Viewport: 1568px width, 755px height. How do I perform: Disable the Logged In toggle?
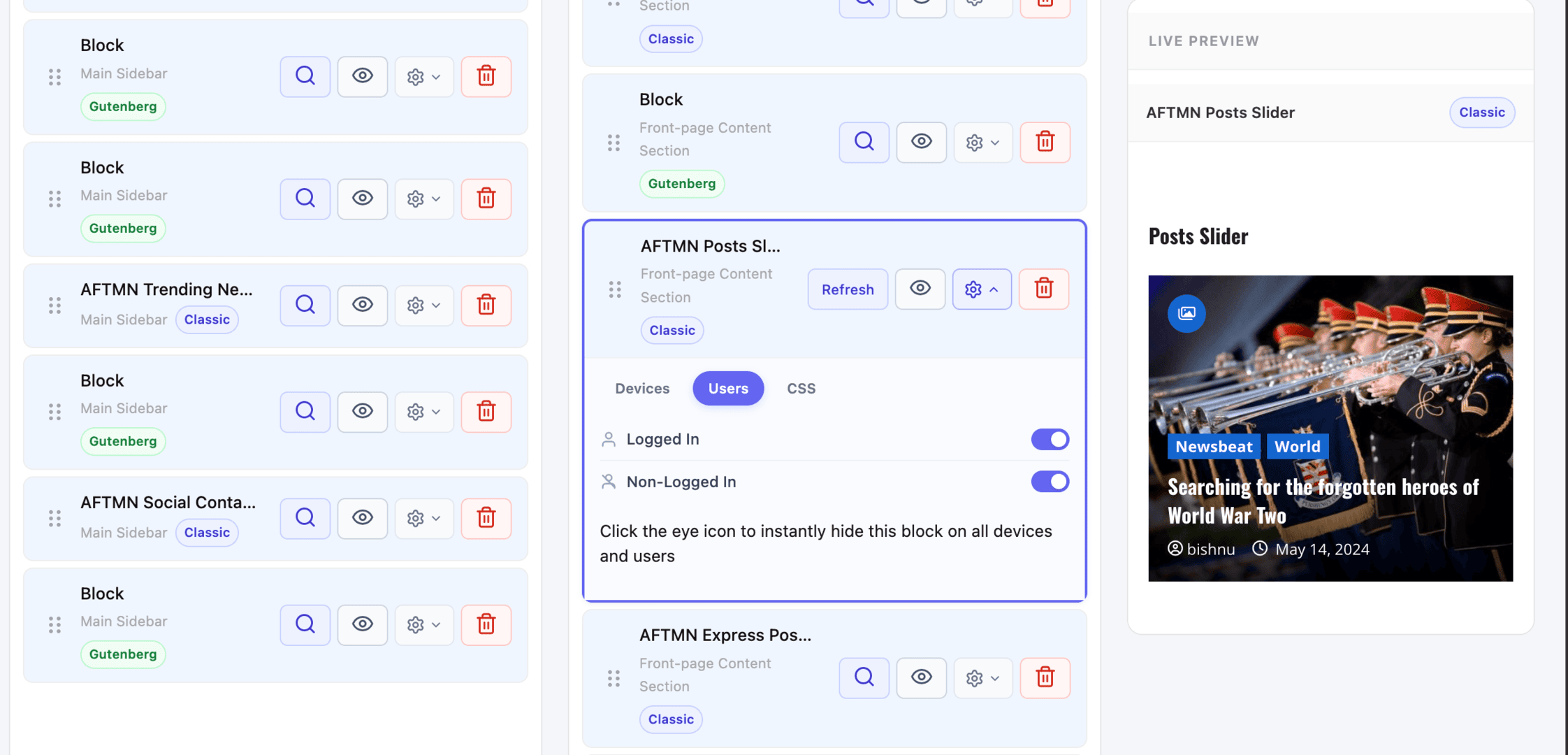click(1050, 439)
